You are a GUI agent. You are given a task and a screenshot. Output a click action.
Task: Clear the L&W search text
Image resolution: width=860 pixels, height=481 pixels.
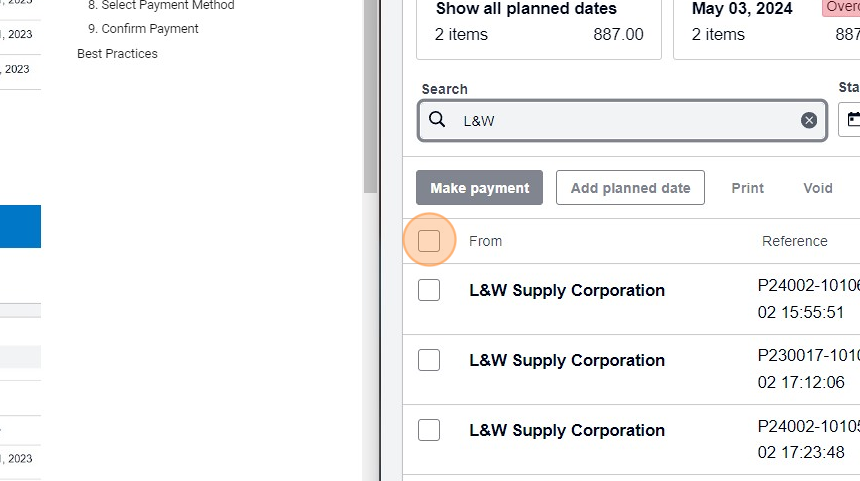[x=809, y=121]
